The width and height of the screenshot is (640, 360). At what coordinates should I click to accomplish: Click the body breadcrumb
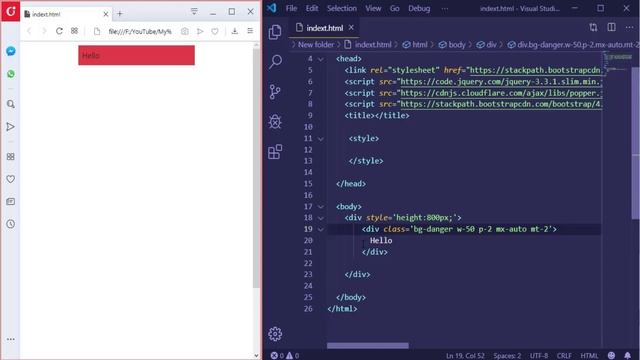452,44
